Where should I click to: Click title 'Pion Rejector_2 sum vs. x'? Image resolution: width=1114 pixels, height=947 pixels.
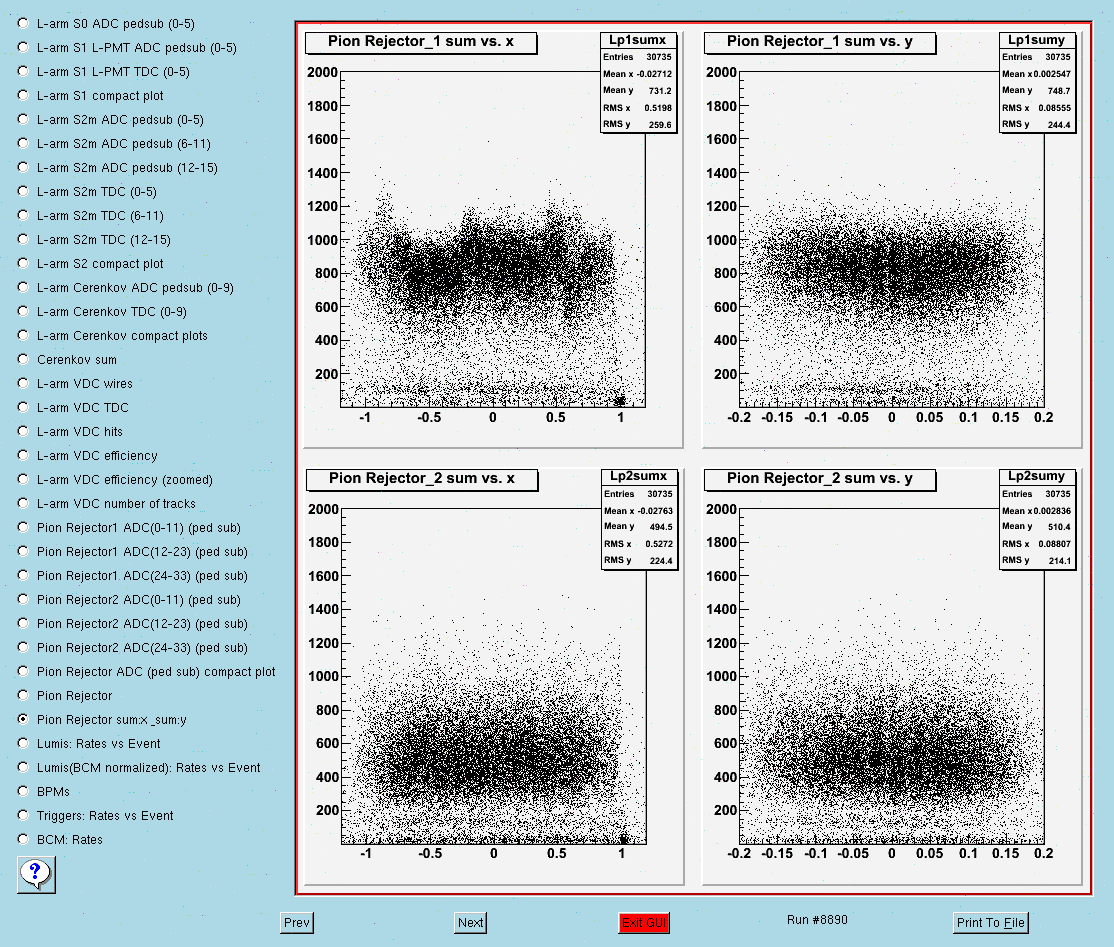coord(422,479)
